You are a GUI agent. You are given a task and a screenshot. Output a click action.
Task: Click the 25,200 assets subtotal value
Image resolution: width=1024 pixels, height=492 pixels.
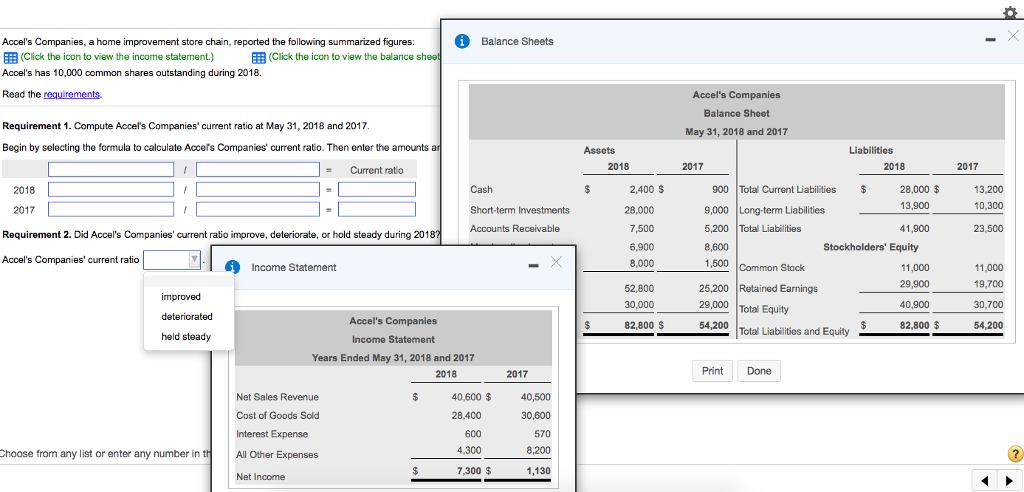click(x=714, y=288)
